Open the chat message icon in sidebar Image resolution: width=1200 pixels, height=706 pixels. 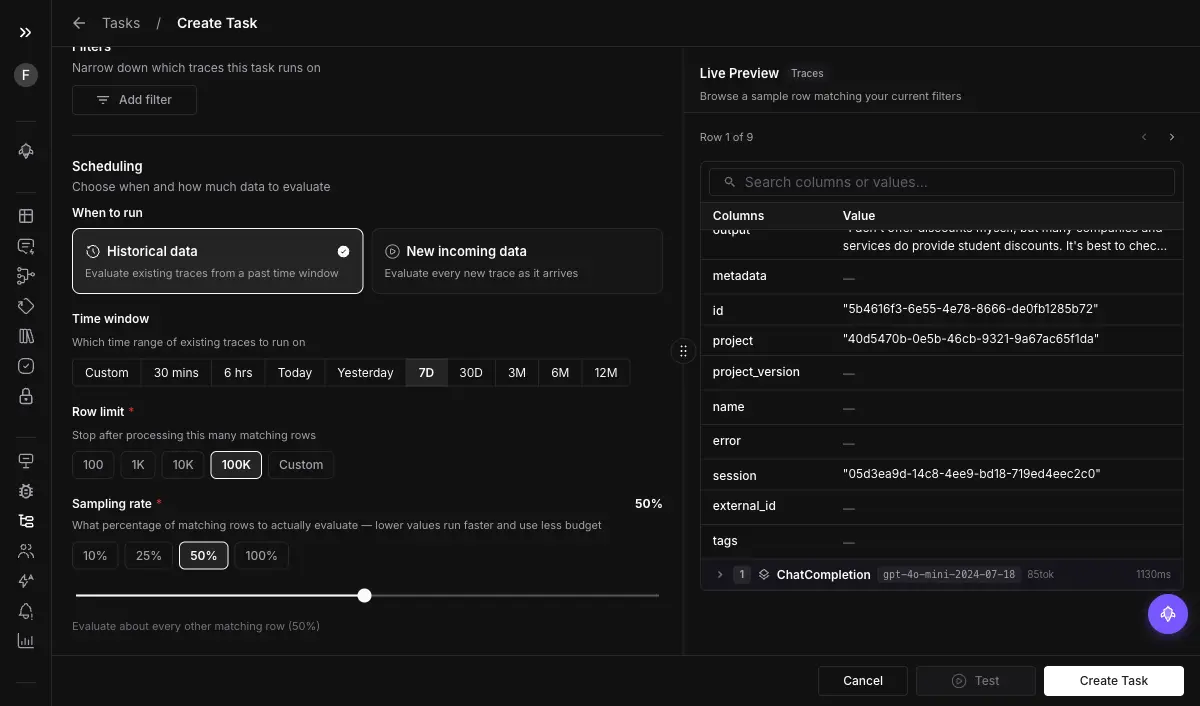coord(26,246)
